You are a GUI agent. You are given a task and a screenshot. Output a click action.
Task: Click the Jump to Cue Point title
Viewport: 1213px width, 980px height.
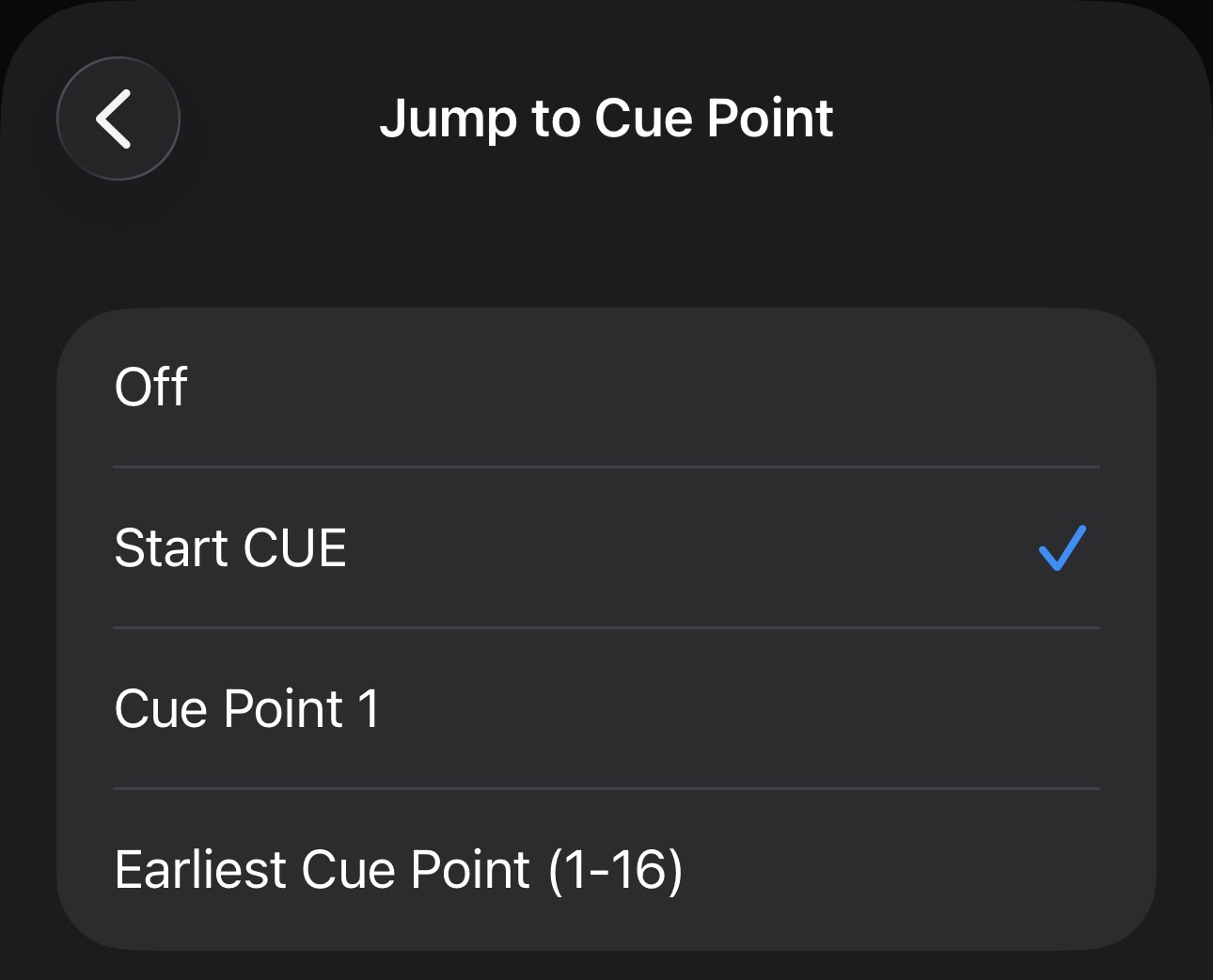pos(606,119)
